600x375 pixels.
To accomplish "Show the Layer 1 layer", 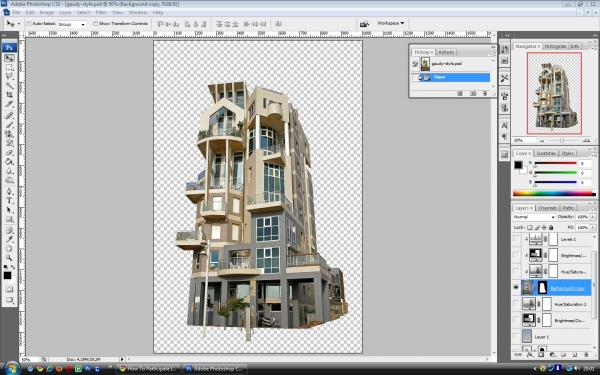I will pyautogui.click(x=516, y=336).
